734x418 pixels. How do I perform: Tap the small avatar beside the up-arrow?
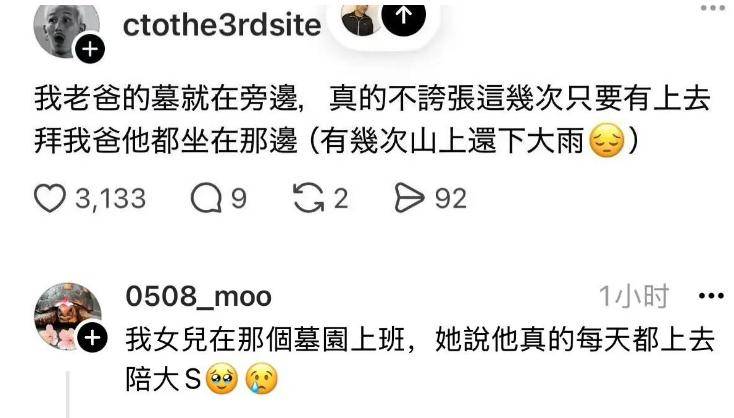[x=360, y=19]
